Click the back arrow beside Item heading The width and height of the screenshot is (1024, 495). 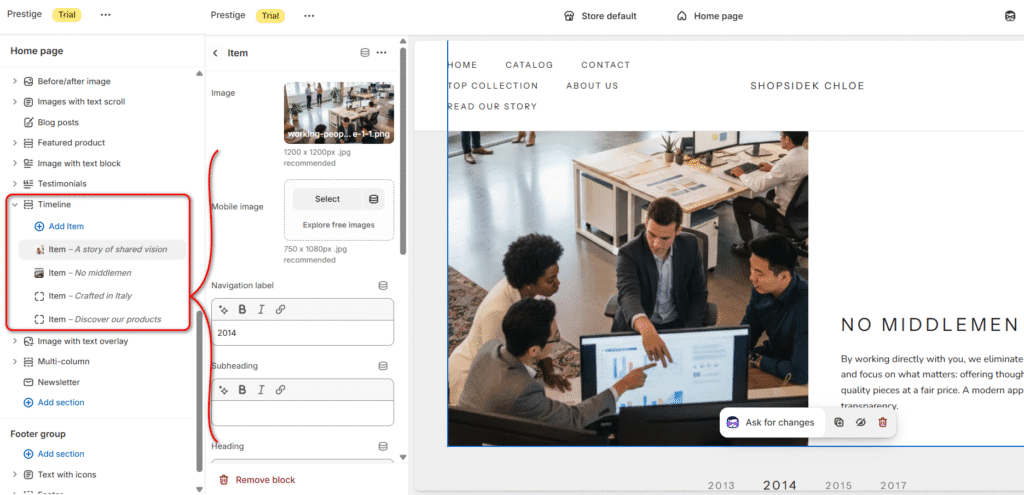[x=215, y=53]
